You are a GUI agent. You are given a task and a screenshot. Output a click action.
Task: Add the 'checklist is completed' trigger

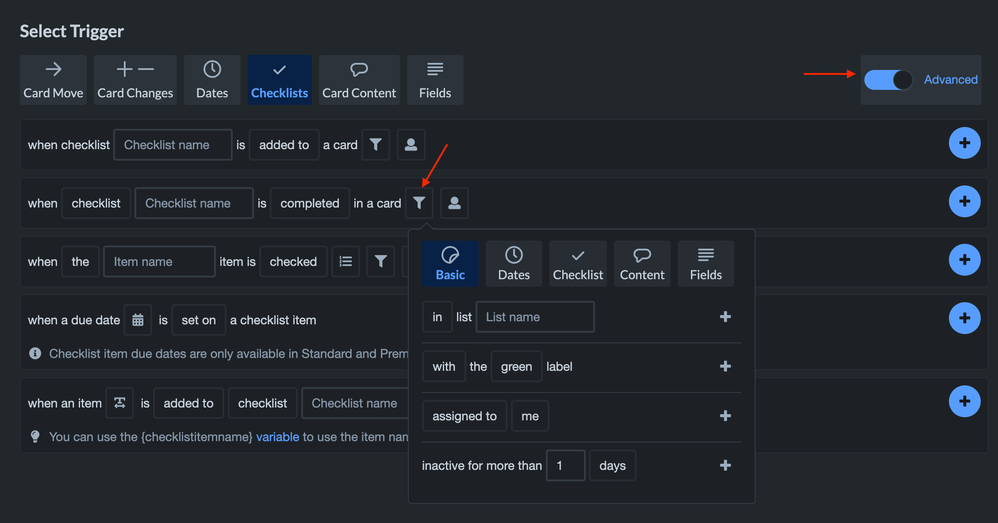pos(964,201)
